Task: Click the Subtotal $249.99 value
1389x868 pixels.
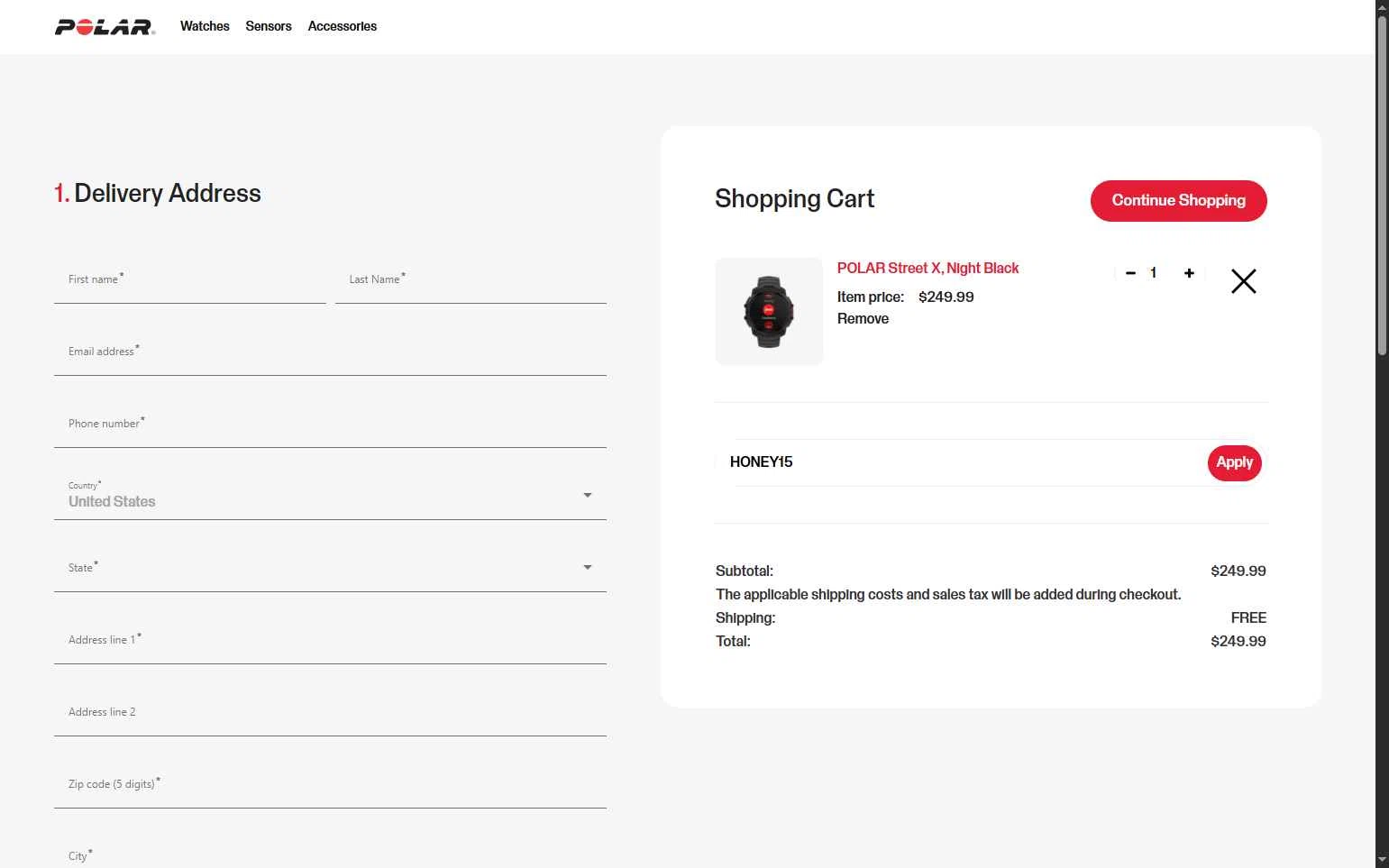Action: (x=1238, y=571)
